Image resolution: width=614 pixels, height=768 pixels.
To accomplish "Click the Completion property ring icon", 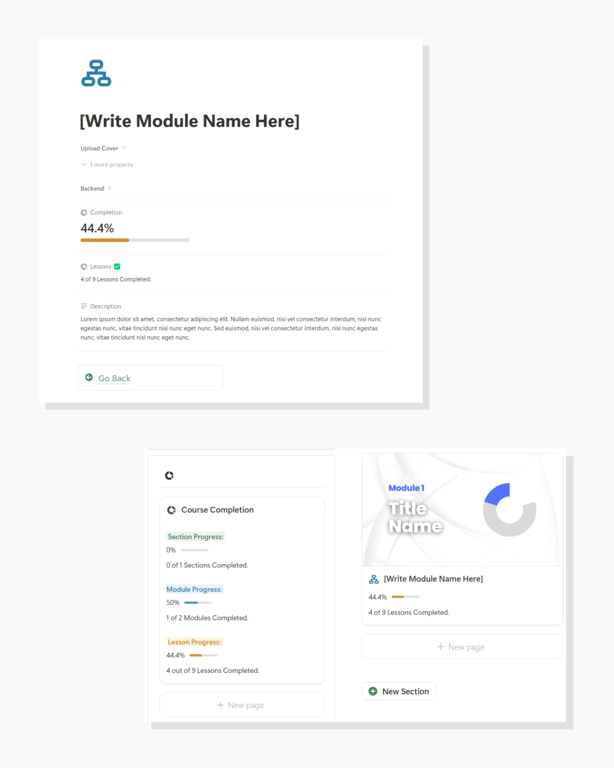I will pyautogui.click(x=84, y=213).
